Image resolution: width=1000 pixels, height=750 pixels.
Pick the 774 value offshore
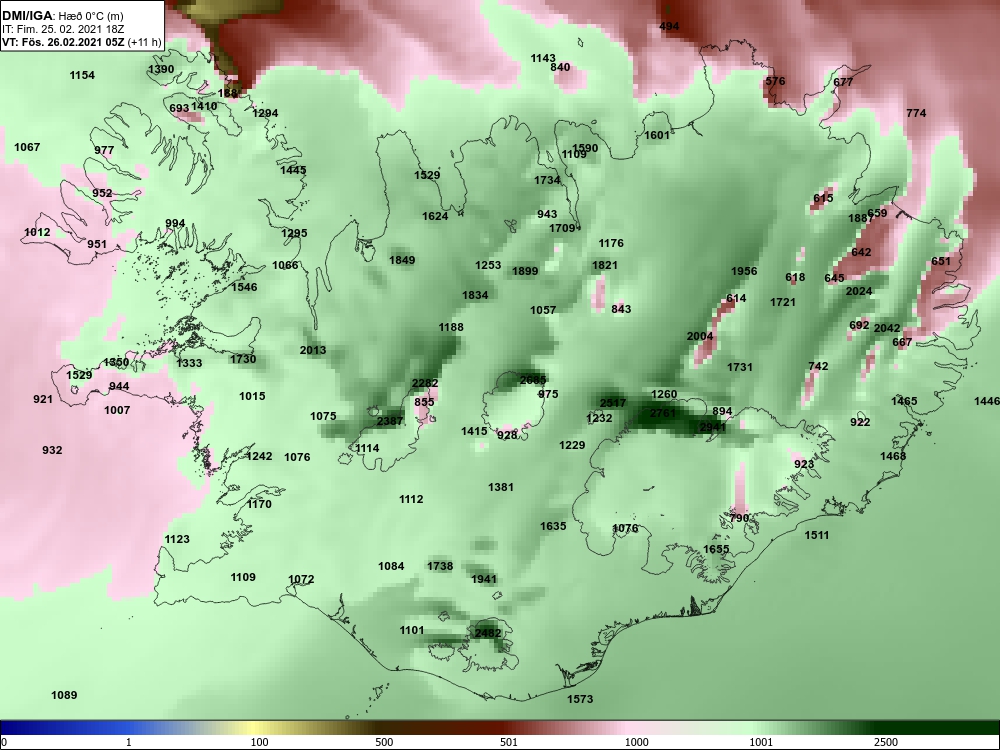(x=916, y=113)
